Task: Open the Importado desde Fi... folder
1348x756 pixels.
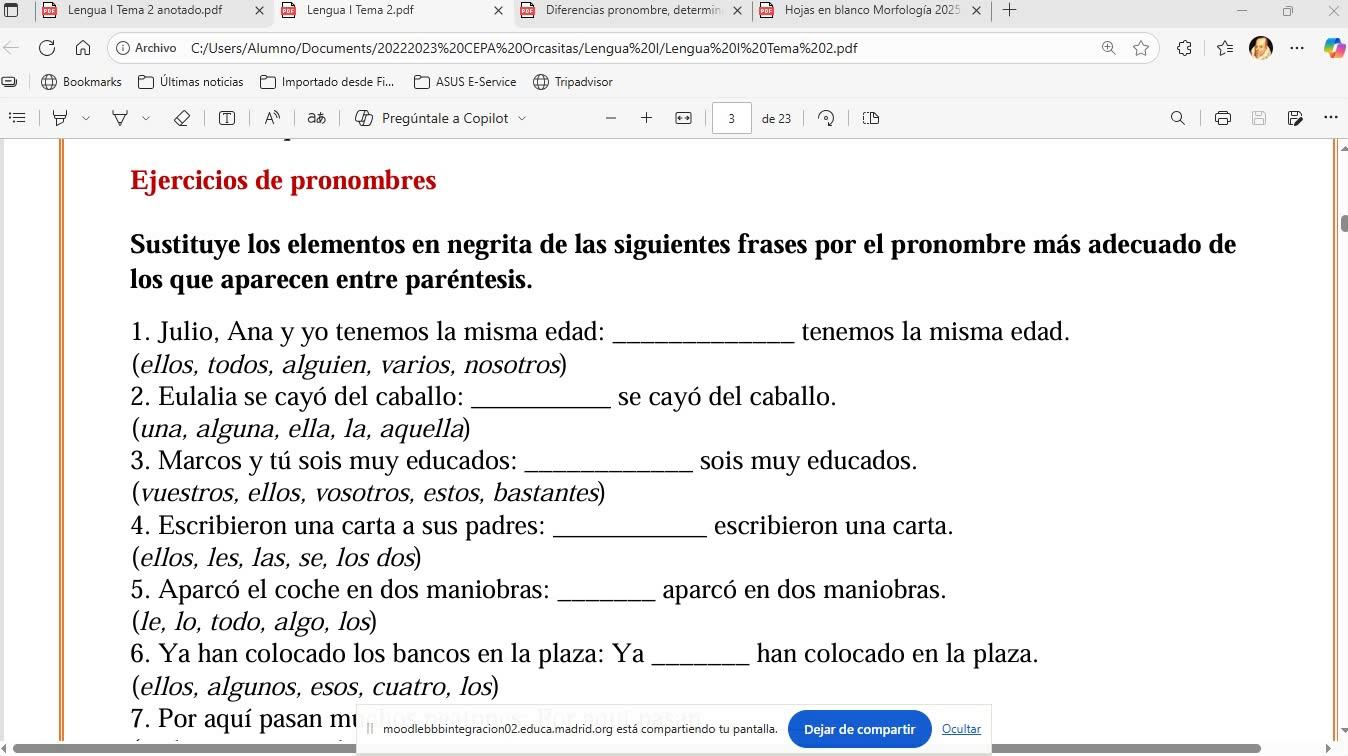Action: (327, 82)
